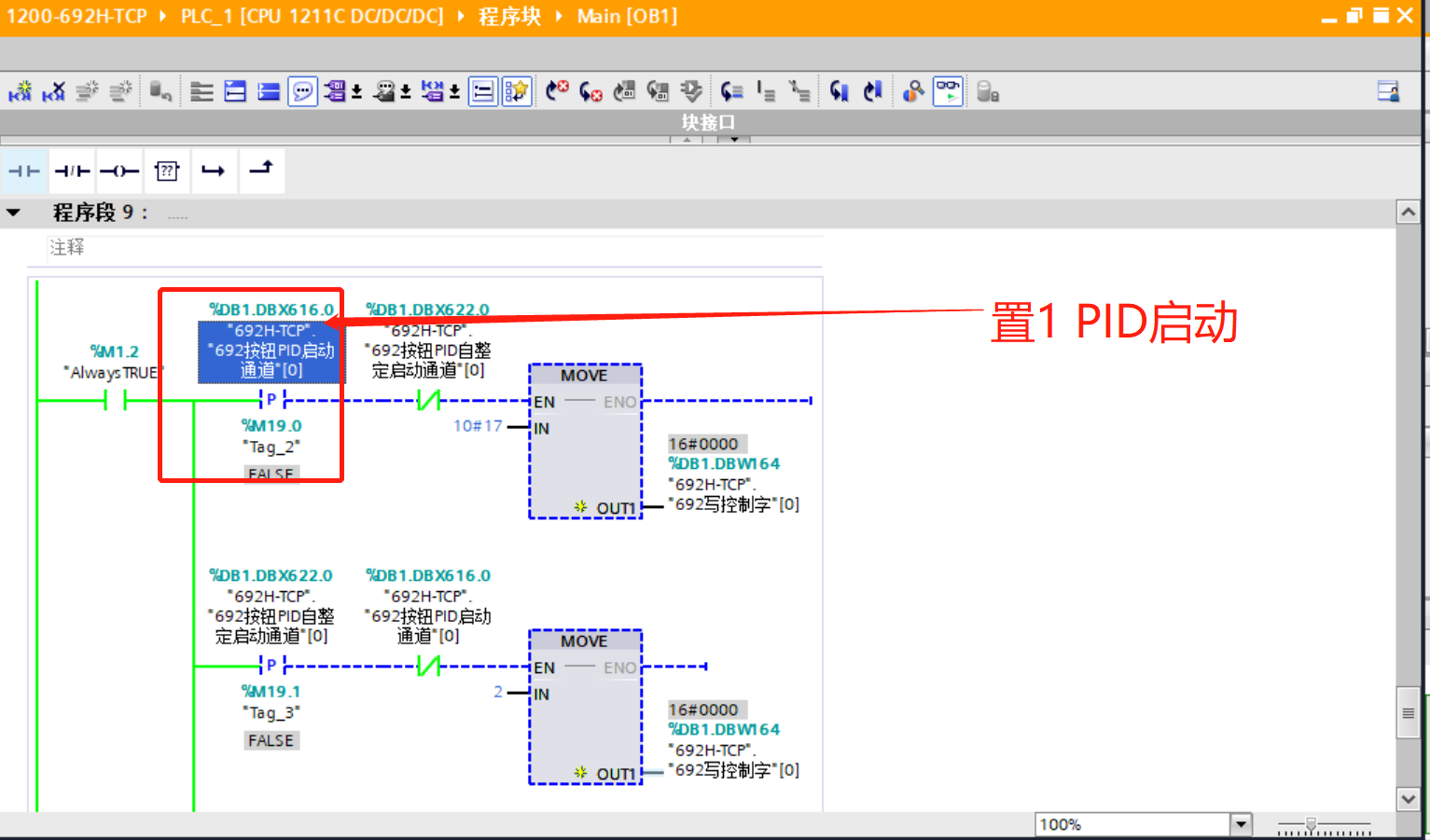Click the go to previous bookmark icon
1430x840 pixels.
(872, 91)
